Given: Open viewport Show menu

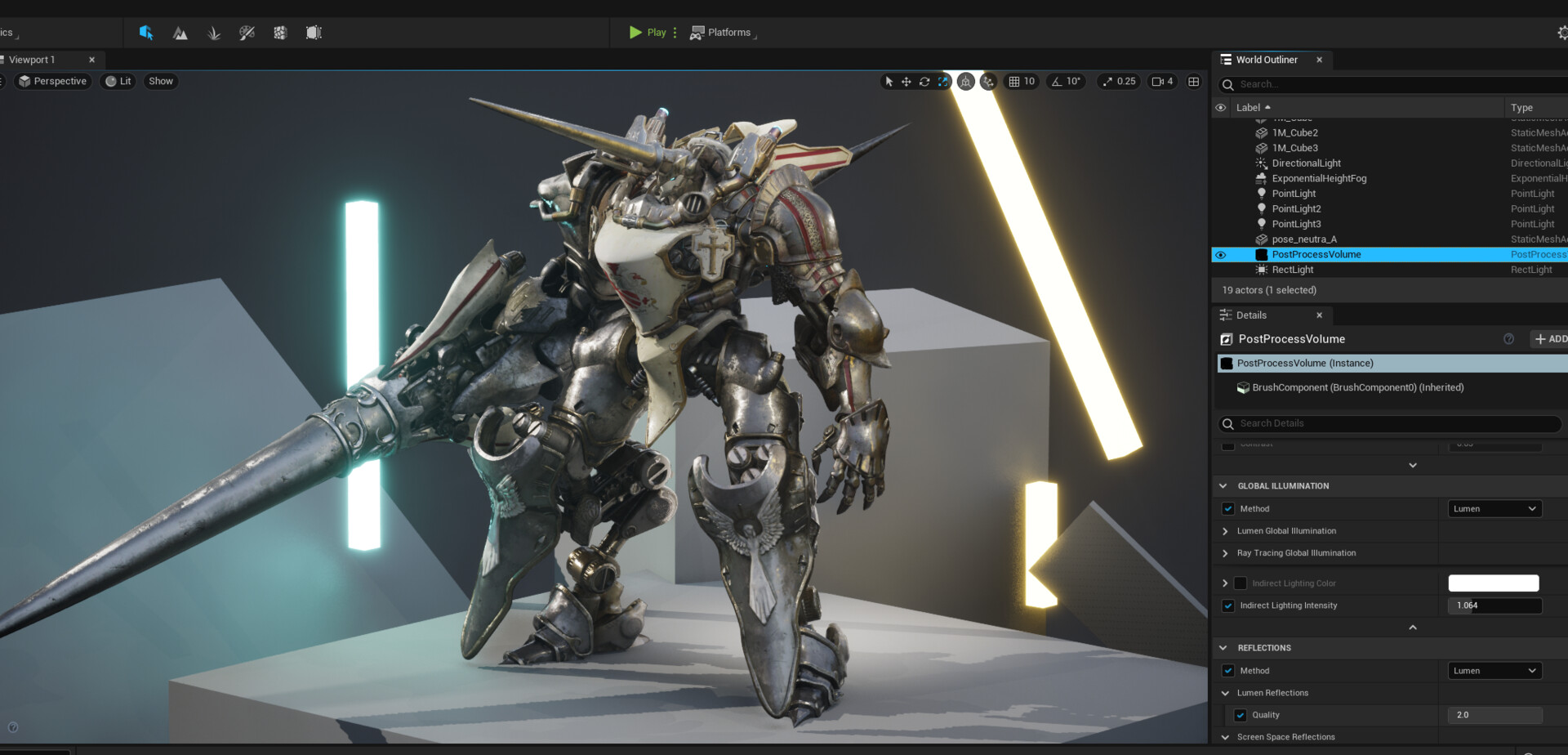Looking at the screenshot, I should coord(161,81).
